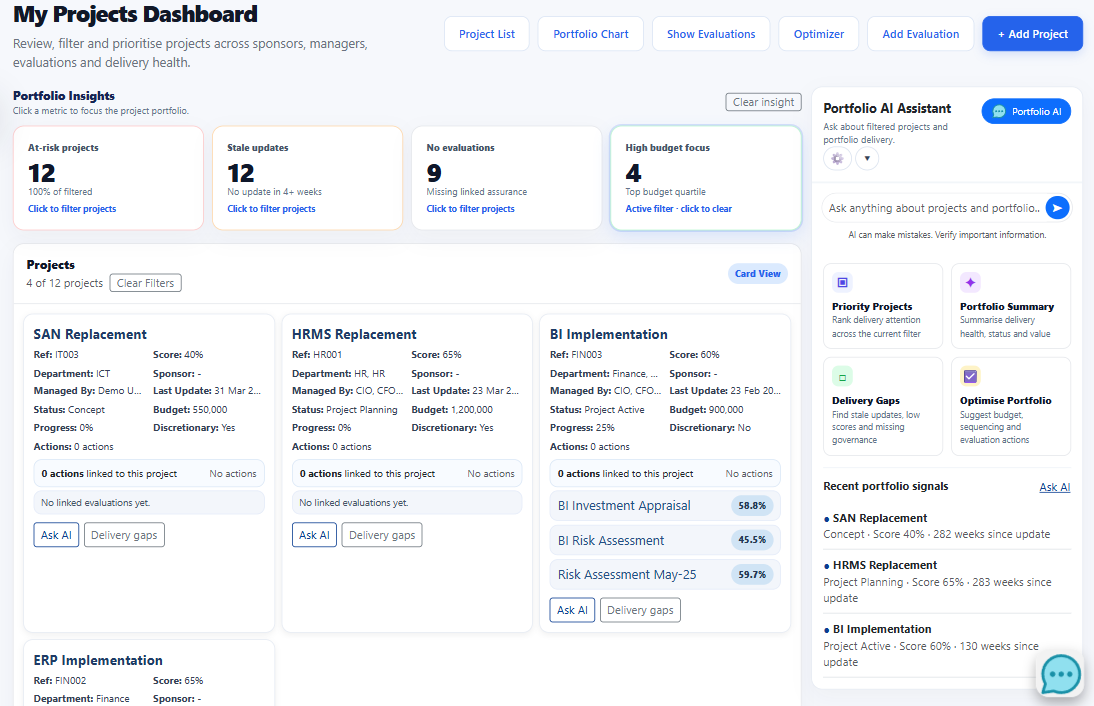Switch to Portfolio Chart

click(590, 33)
